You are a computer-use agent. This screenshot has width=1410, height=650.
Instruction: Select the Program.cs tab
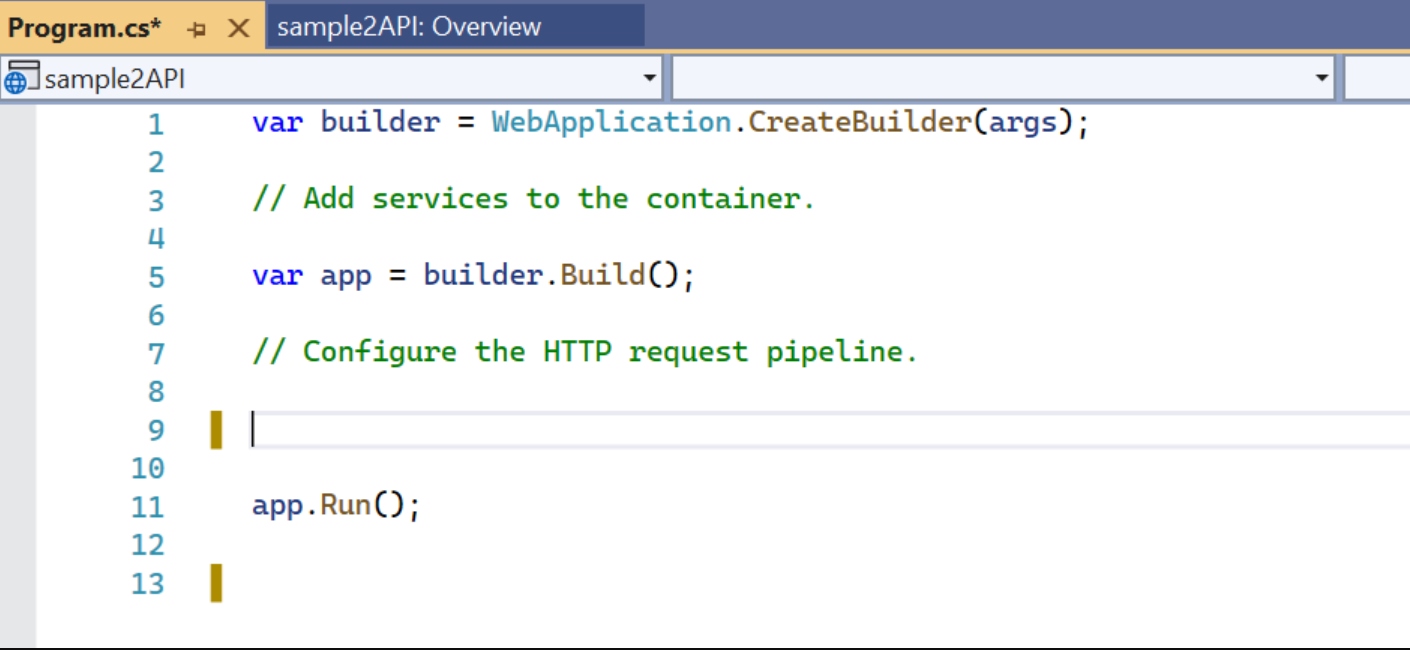(85, 28)
